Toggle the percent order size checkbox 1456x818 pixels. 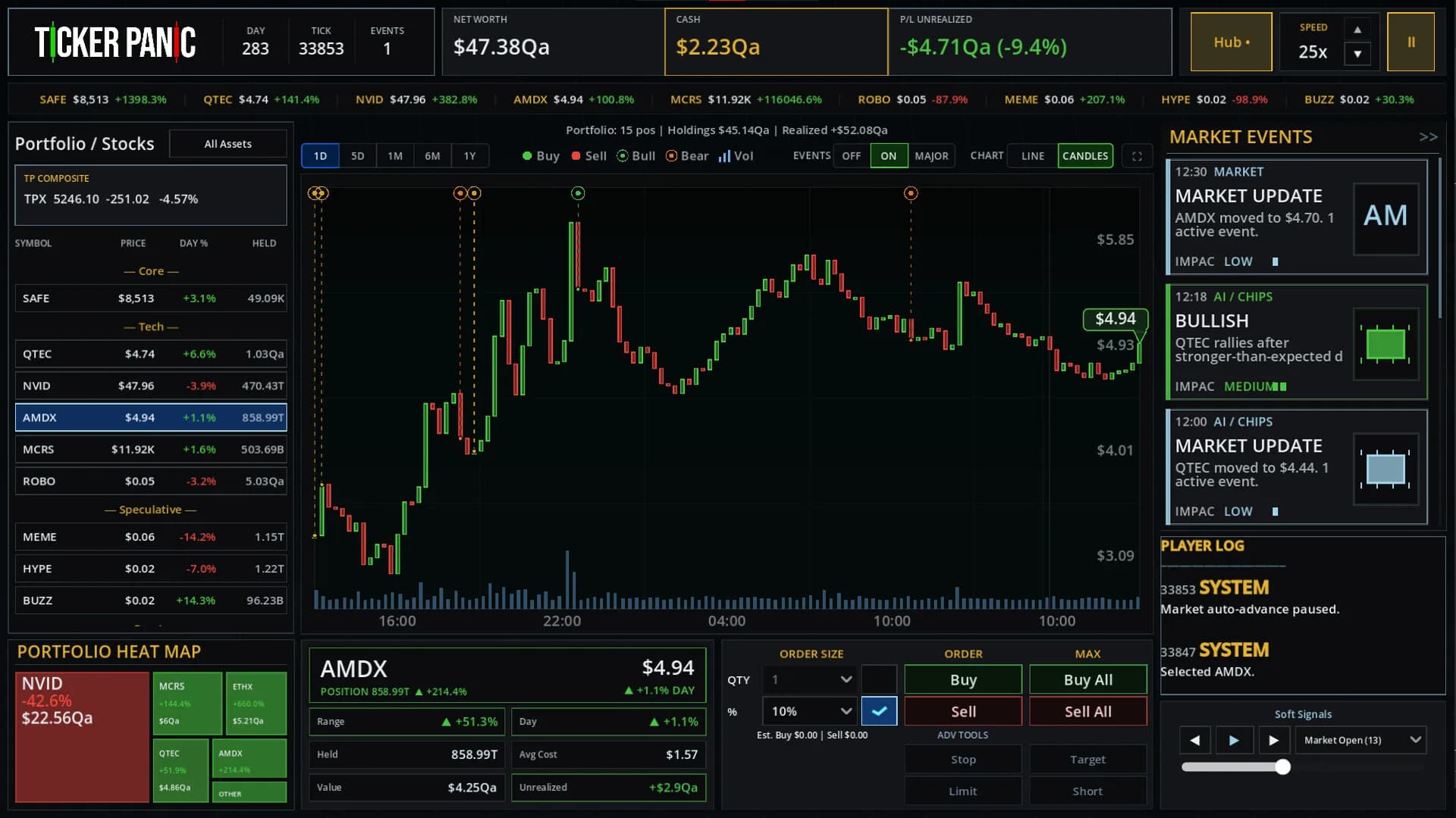[x=879, y=711]
